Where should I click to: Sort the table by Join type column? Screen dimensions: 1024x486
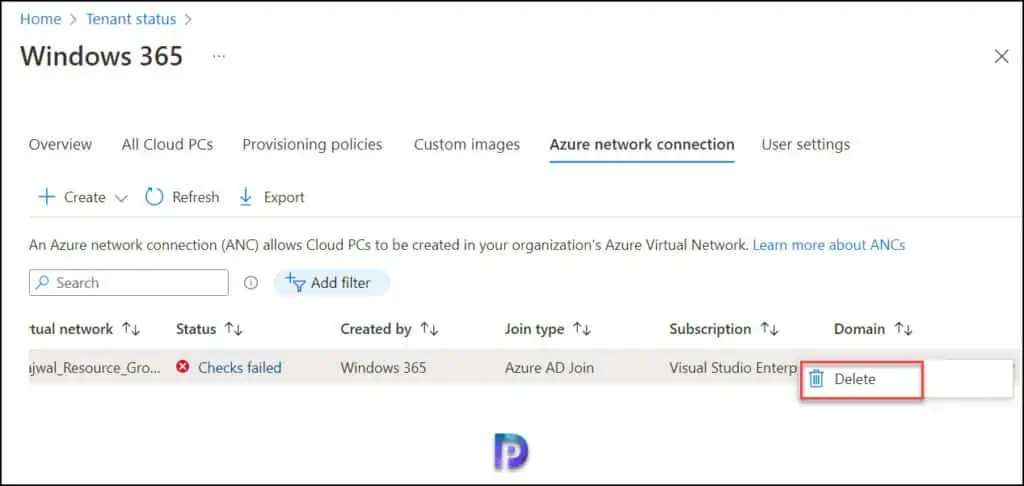pos(582,329)
